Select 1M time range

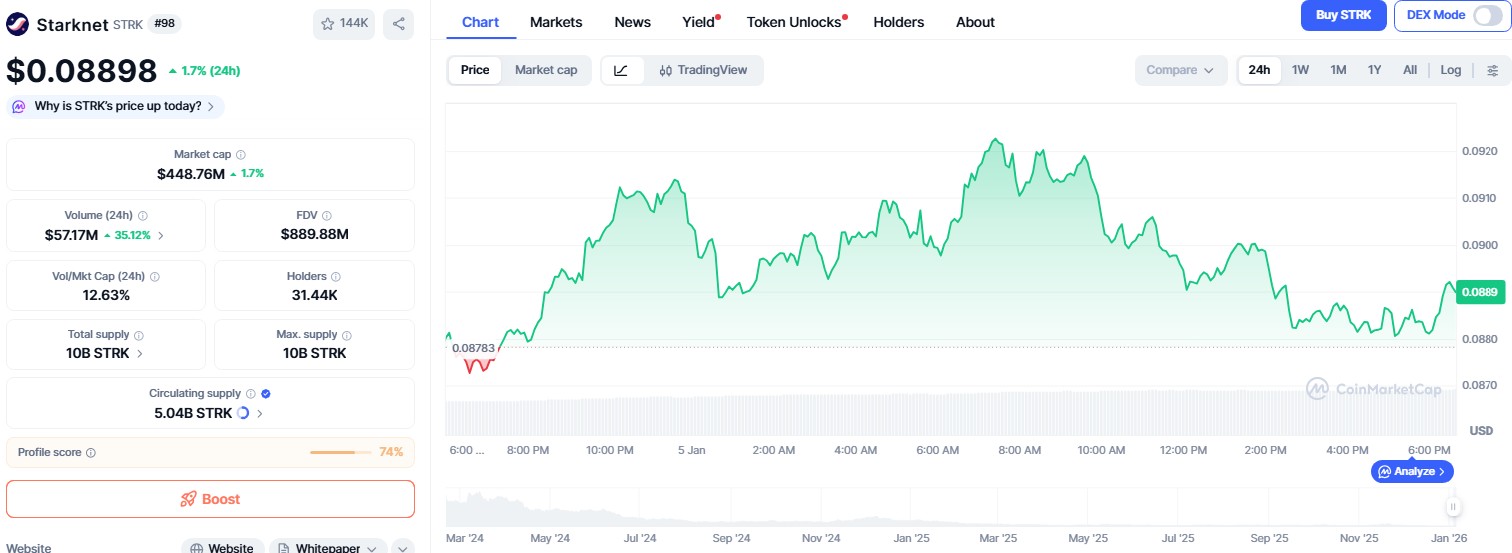1338,70
